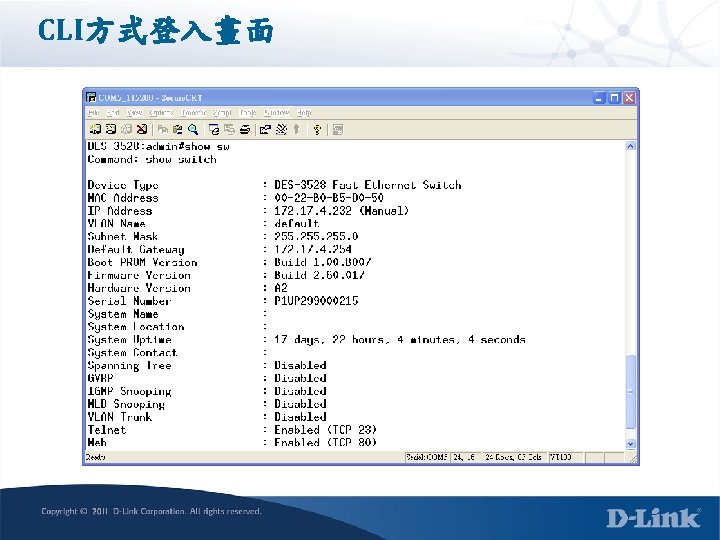Click the 'Spanning Tree' label
The height and width of the screenshot is (540, 720).
pos(129,366)
